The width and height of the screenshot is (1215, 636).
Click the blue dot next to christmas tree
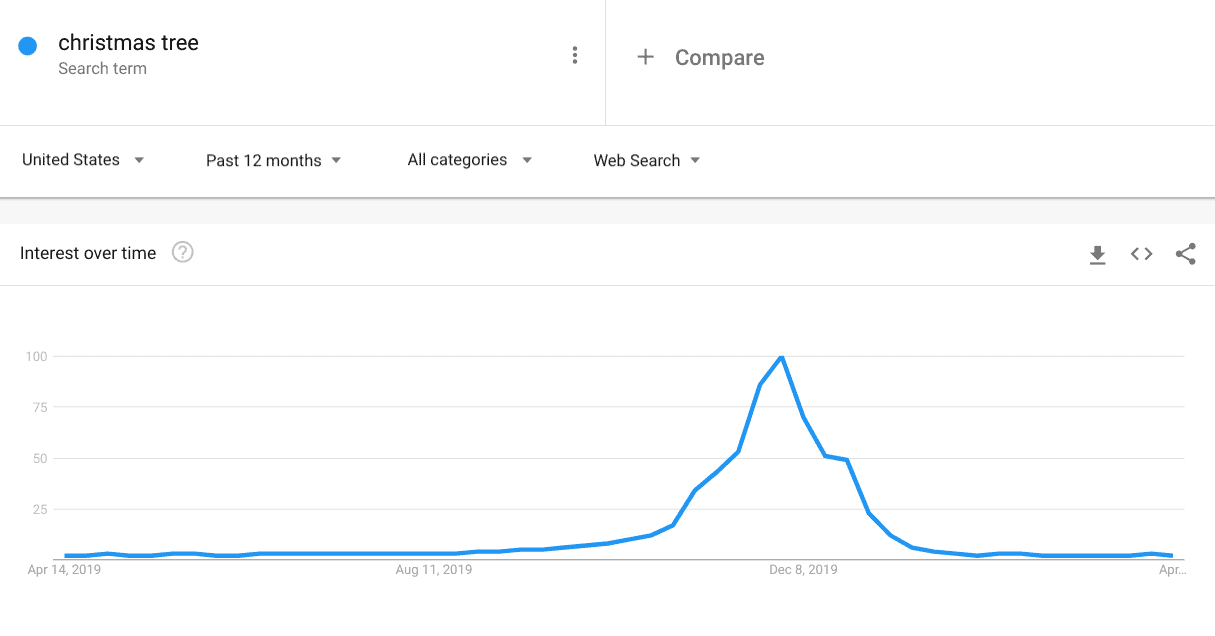28,45
